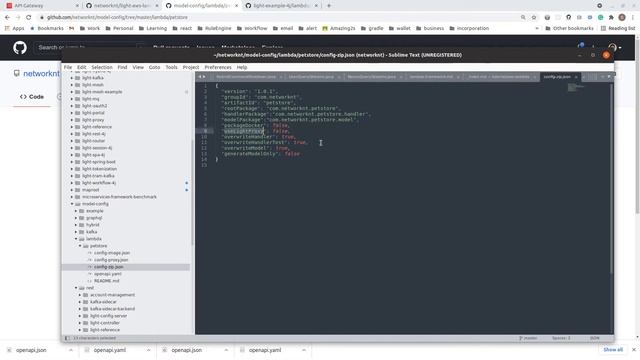640x360 pixels.
Task: Open first openapi.json download item
Action: point(31,350)
